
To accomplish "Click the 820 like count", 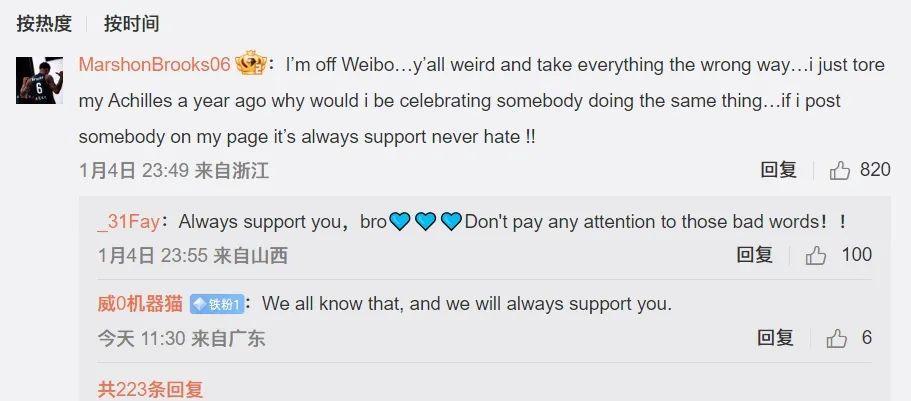I will [875, 170].
